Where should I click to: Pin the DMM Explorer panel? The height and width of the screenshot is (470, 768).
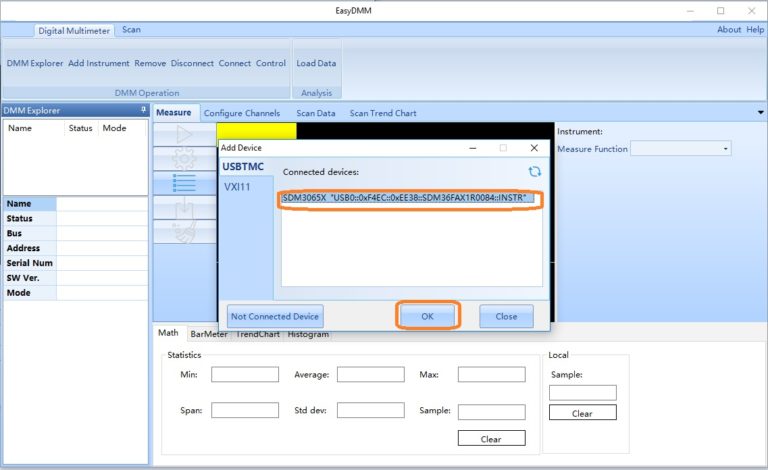[143, 110]
